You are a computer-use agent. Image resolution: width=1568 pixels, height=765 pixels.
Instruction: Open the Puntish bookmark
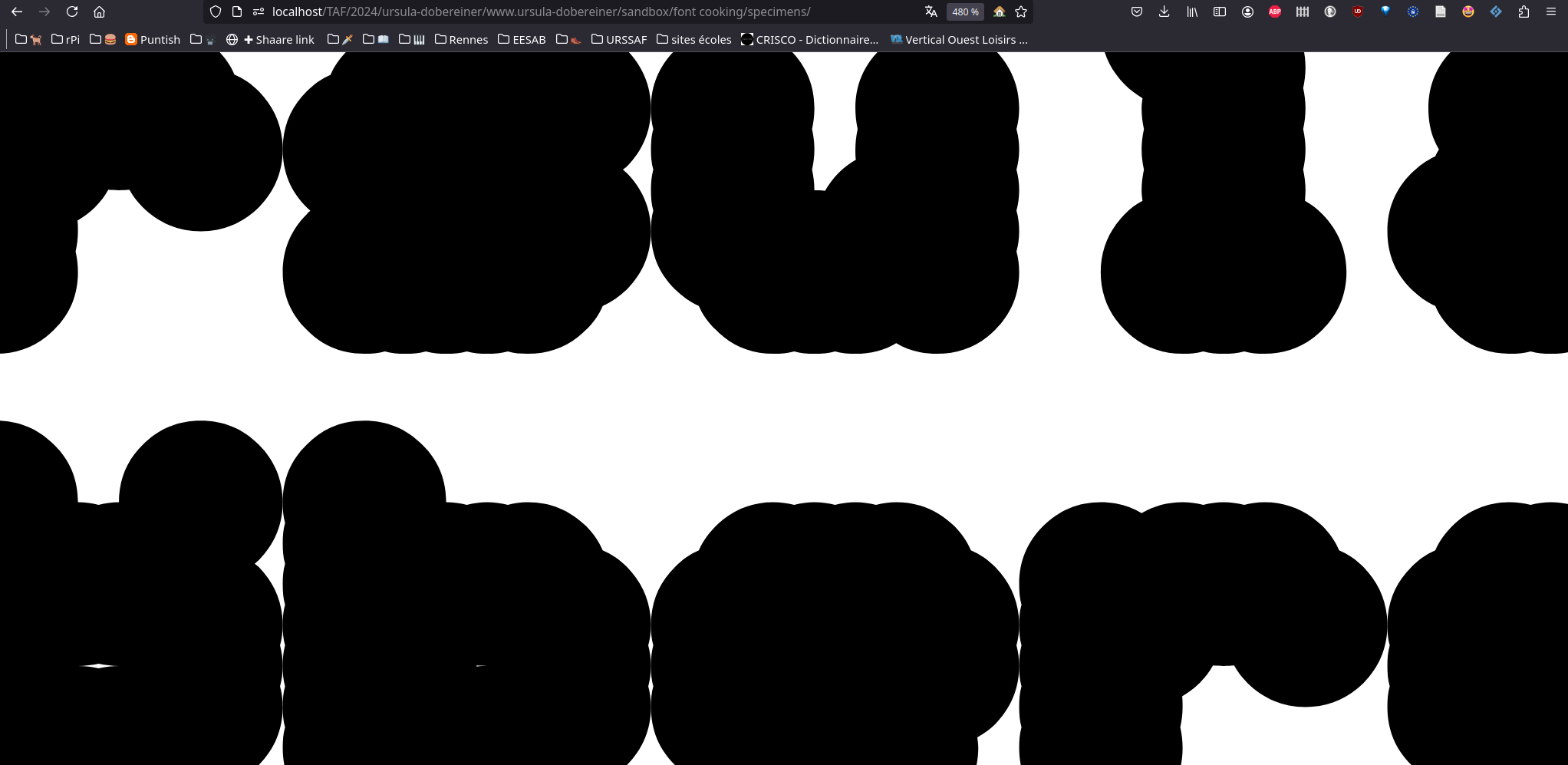tap(153, 39)
